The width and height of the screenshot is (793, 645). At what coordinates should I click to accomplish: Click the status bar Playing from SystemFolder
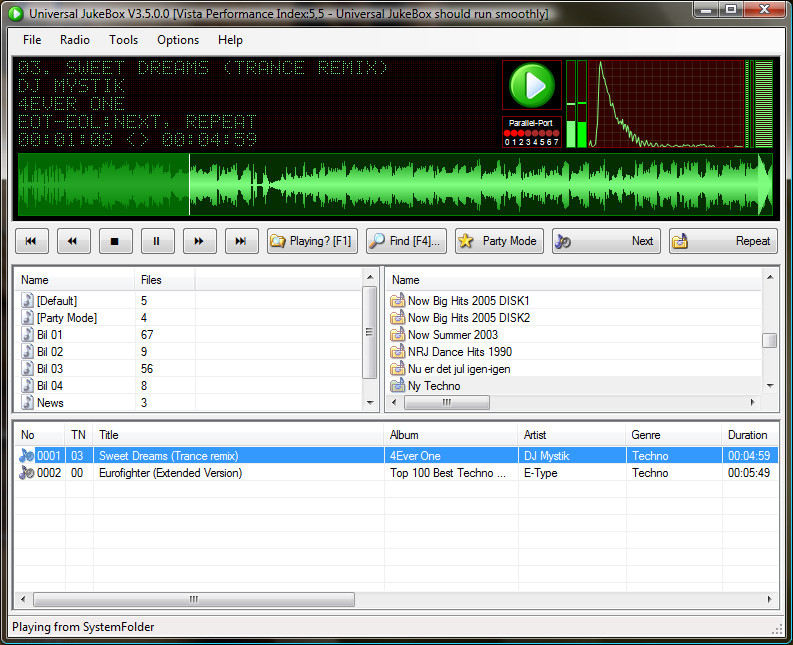click(x=83, y=627)
